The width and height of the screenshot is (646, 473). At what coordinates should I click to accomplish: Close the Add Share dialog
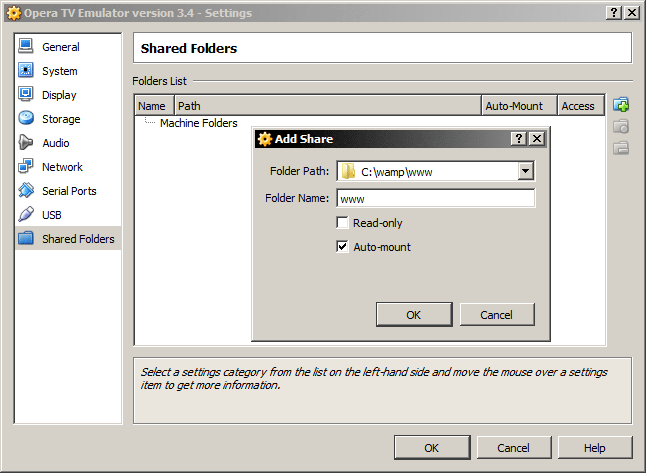click(x=537, y=138)
